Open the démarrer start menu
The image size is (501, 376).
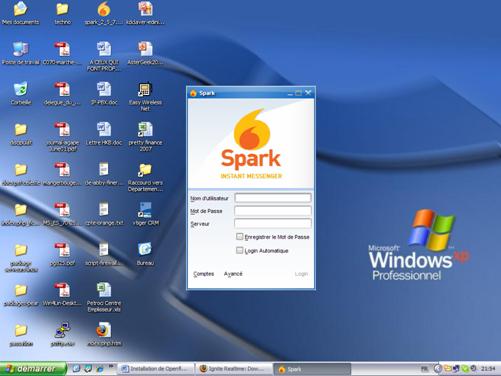click(33, 369)
